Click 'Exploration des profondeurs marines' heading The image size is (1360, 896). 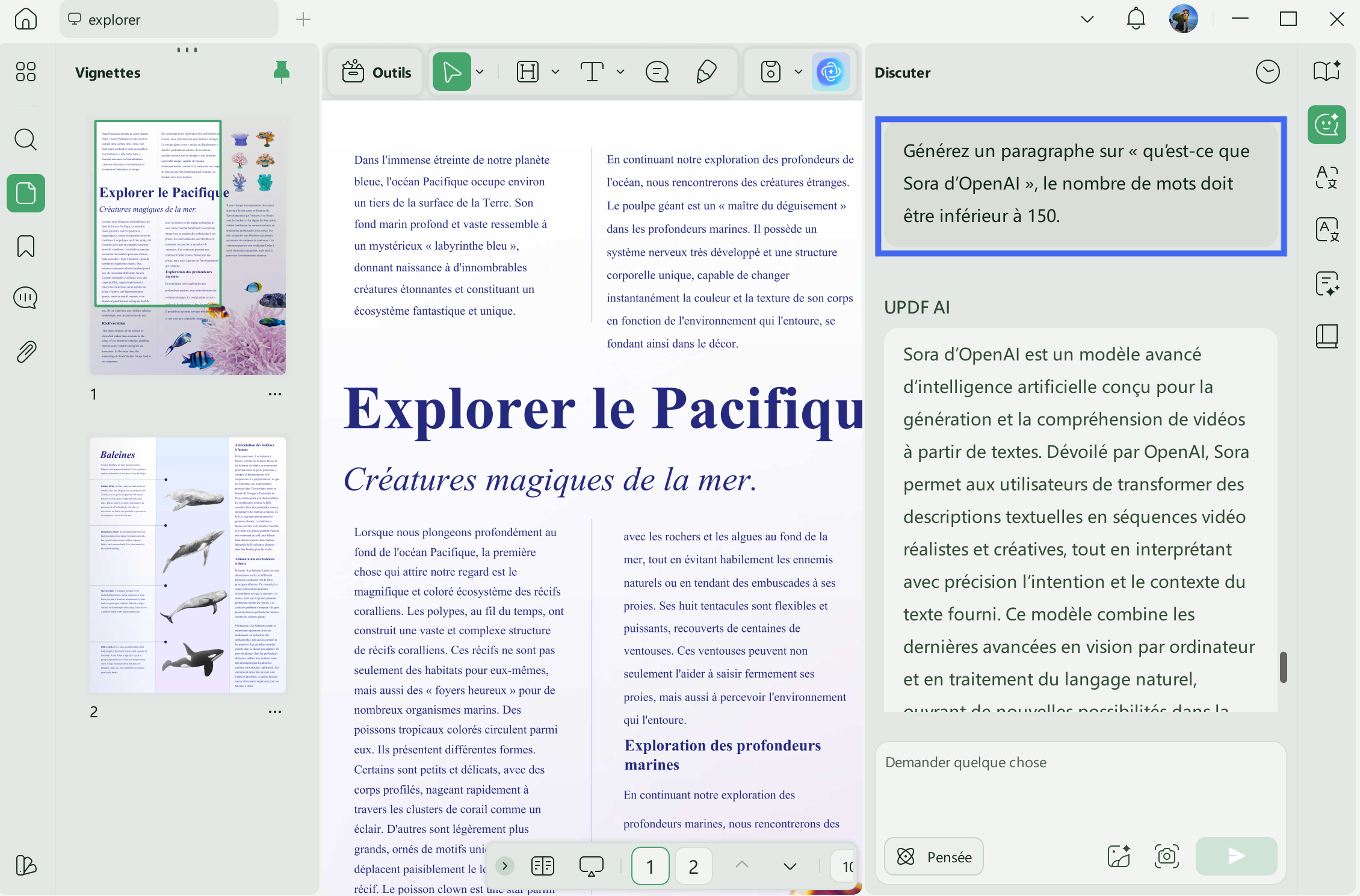point(723,755)
